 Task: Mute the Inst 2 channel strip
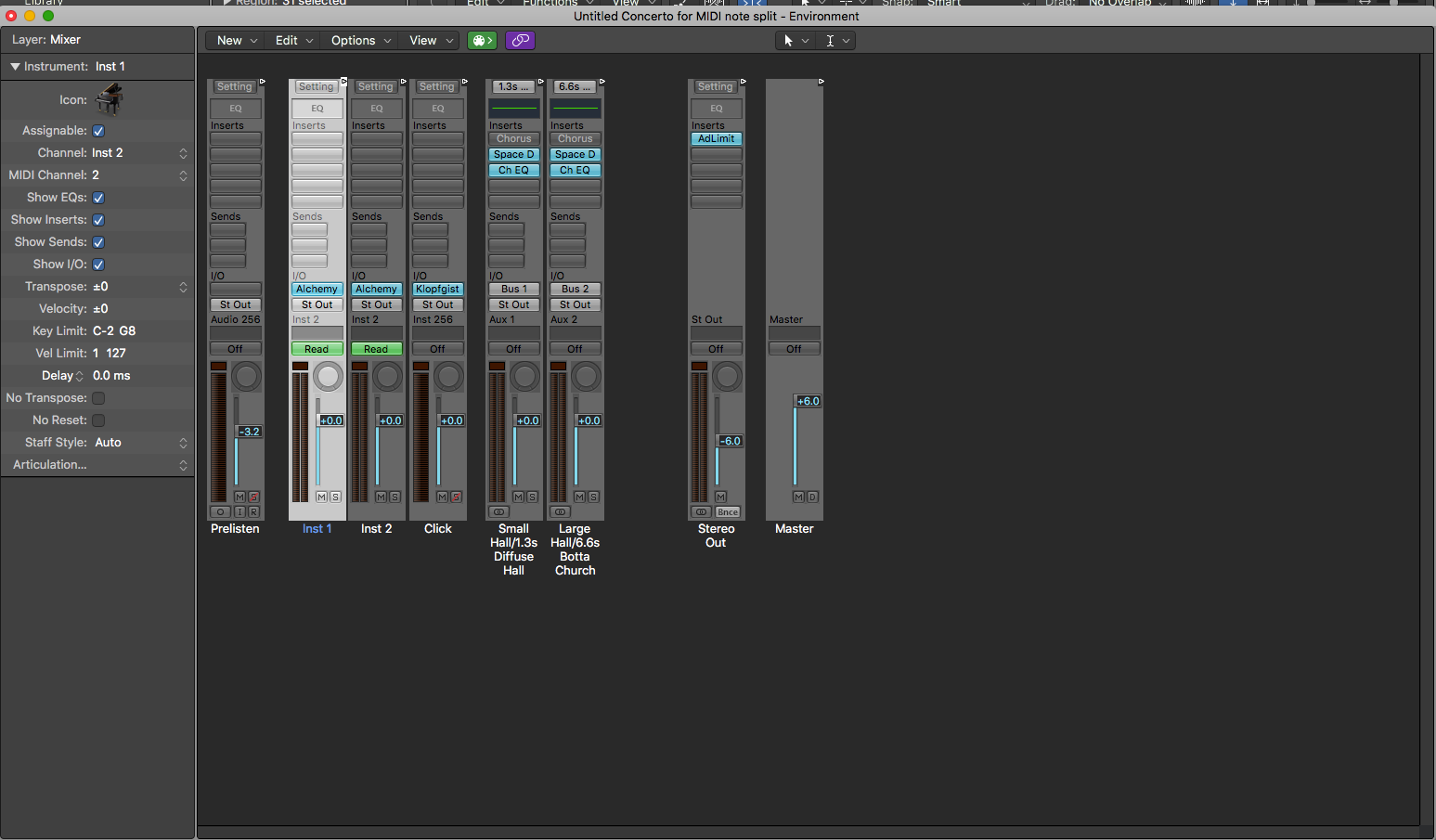point(381,498)
